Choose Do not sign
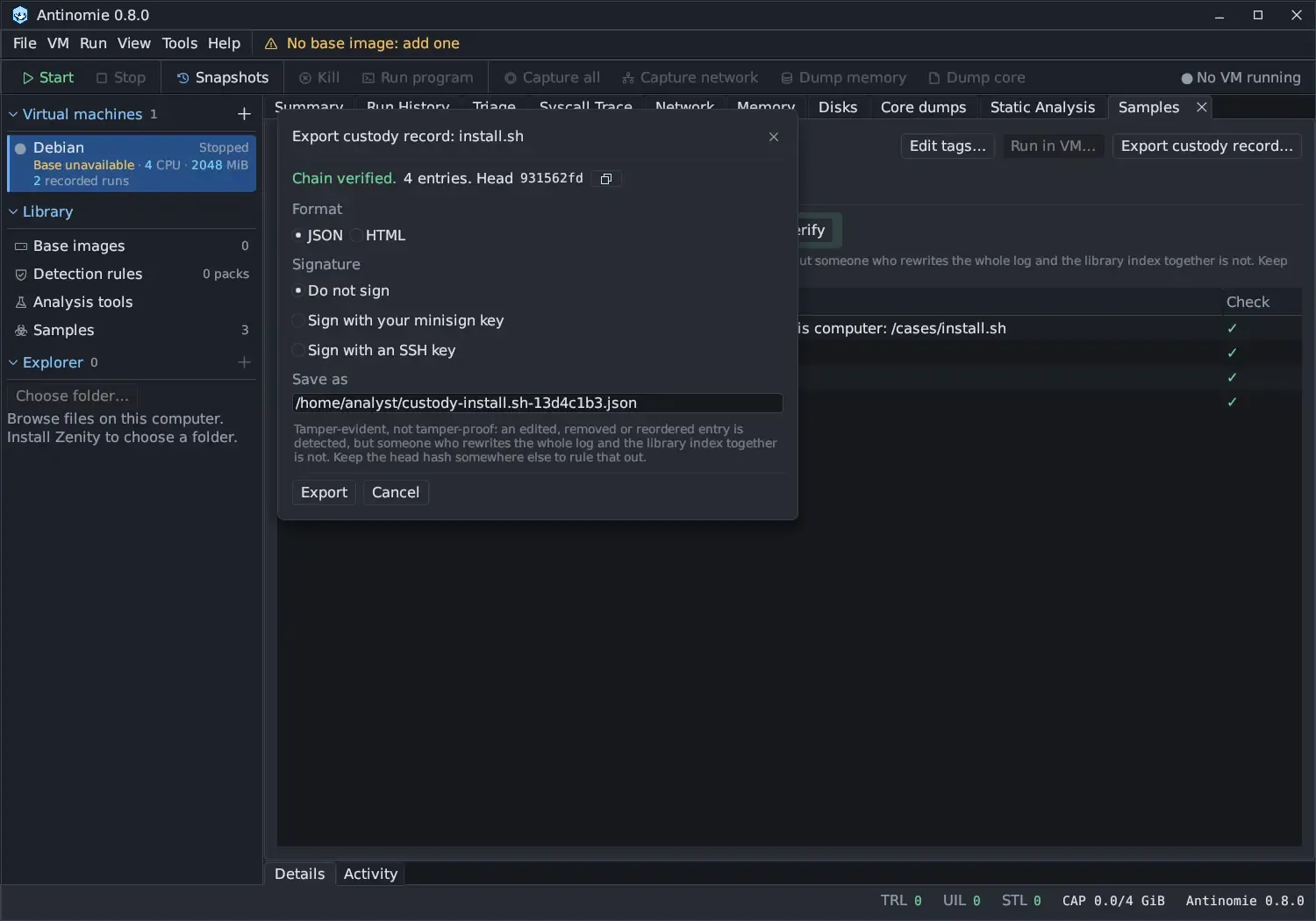Image resolution: width=1316 pixels, height=921 pixels. [x=341, y=291]
